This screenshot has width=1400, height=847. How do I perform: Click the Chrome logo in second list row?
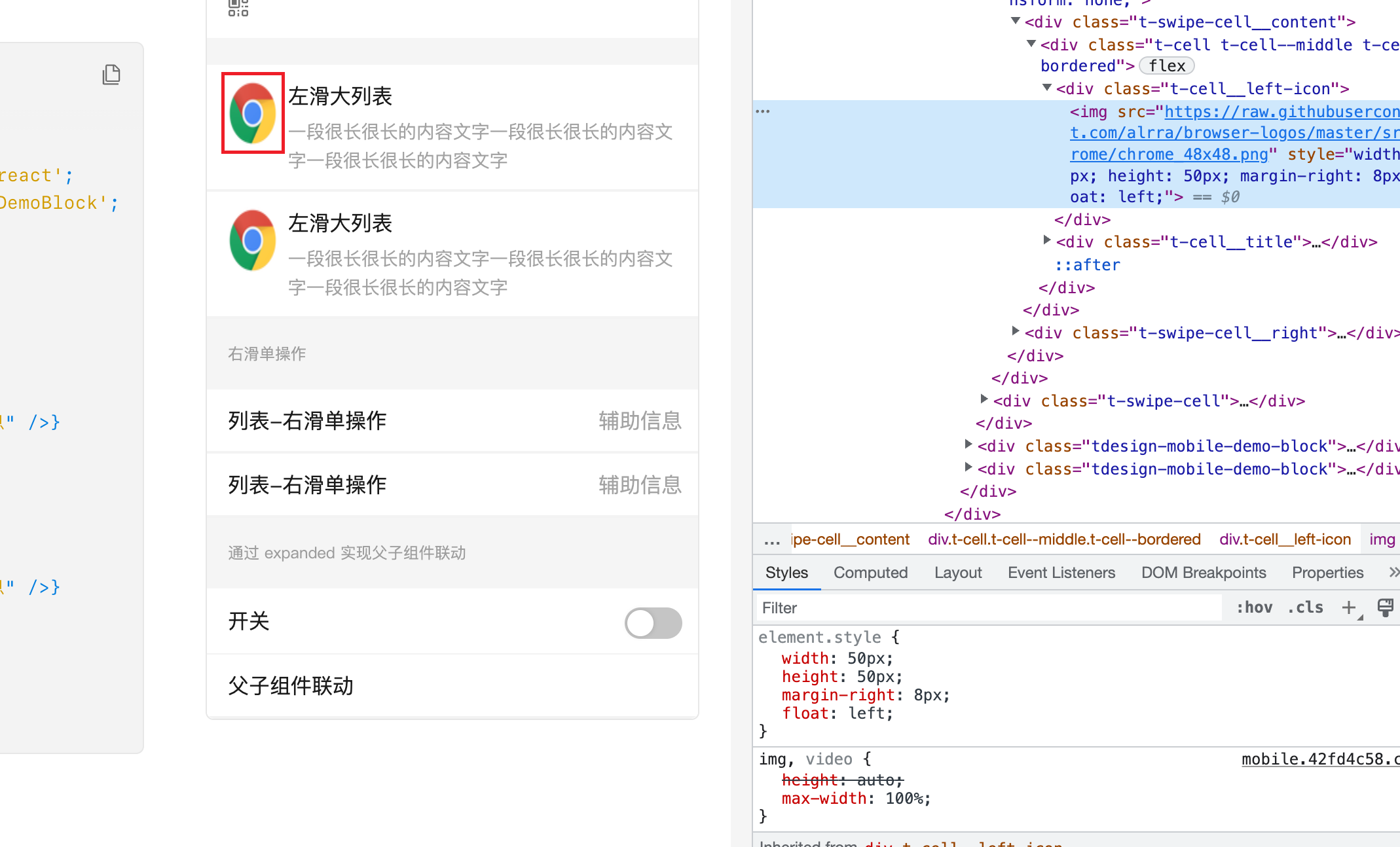coord(253,240)
